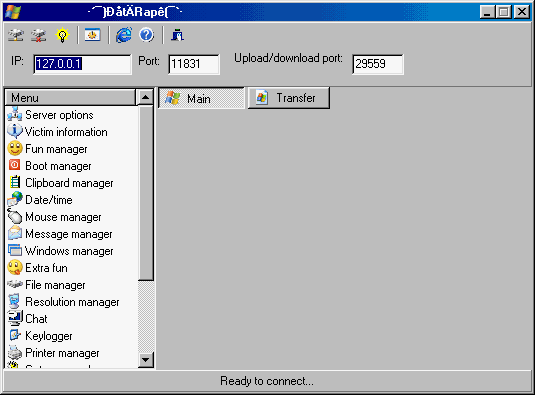Viewport: 535px width, 395px height.
Task: Click the Upload/download port field
Action: (378, 64)
